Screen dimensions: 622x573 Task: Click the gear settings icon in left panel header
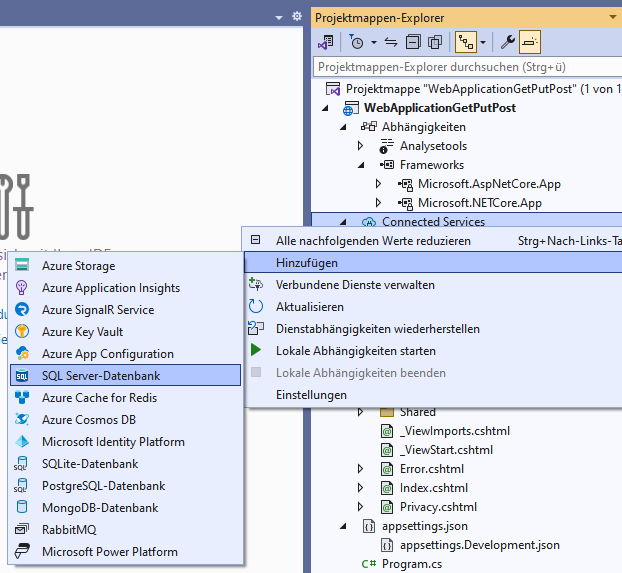point(297,16)
